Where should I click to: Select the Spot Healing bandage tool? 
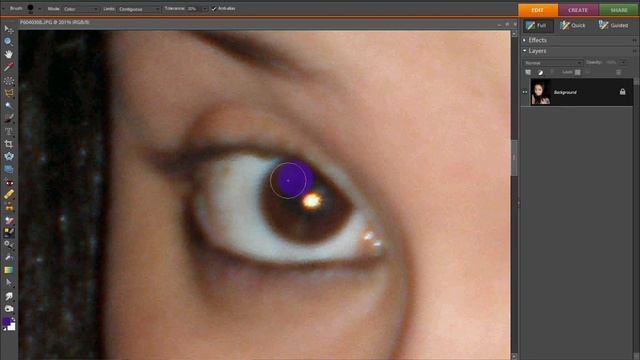pos(9,195)
